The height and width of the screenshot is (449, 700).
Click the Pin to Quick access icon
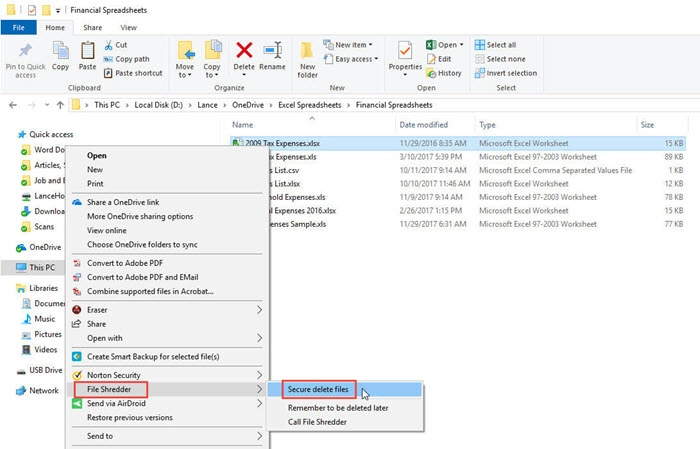[25, 50]
